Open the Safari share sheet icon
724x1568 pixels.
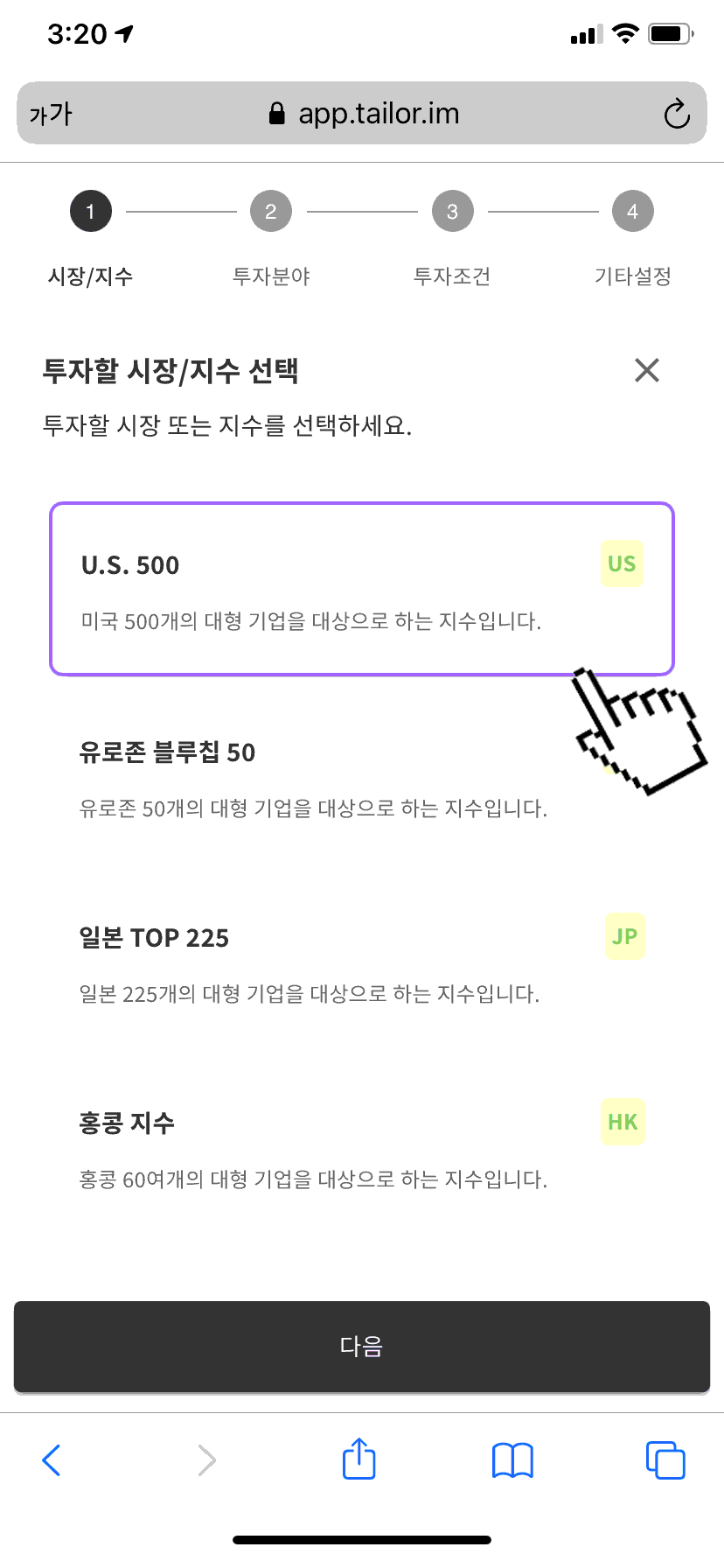(359, 1458)
